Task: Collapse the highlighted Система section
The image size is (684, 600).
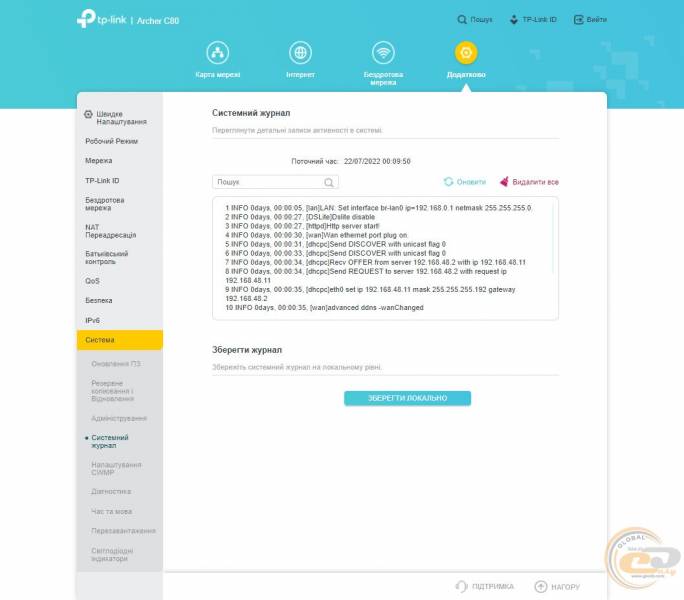Action: [120, 340]
